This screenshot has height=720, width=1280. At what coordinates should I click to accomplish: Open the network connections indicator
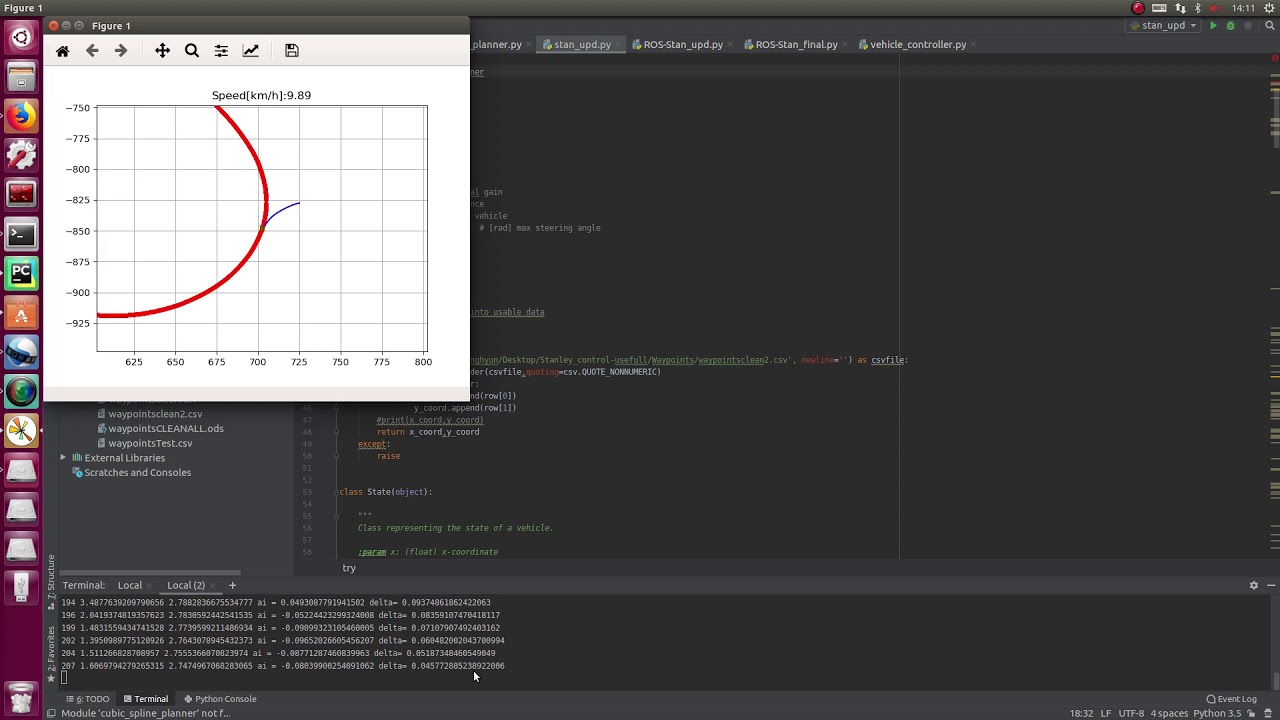point(1180,8)
